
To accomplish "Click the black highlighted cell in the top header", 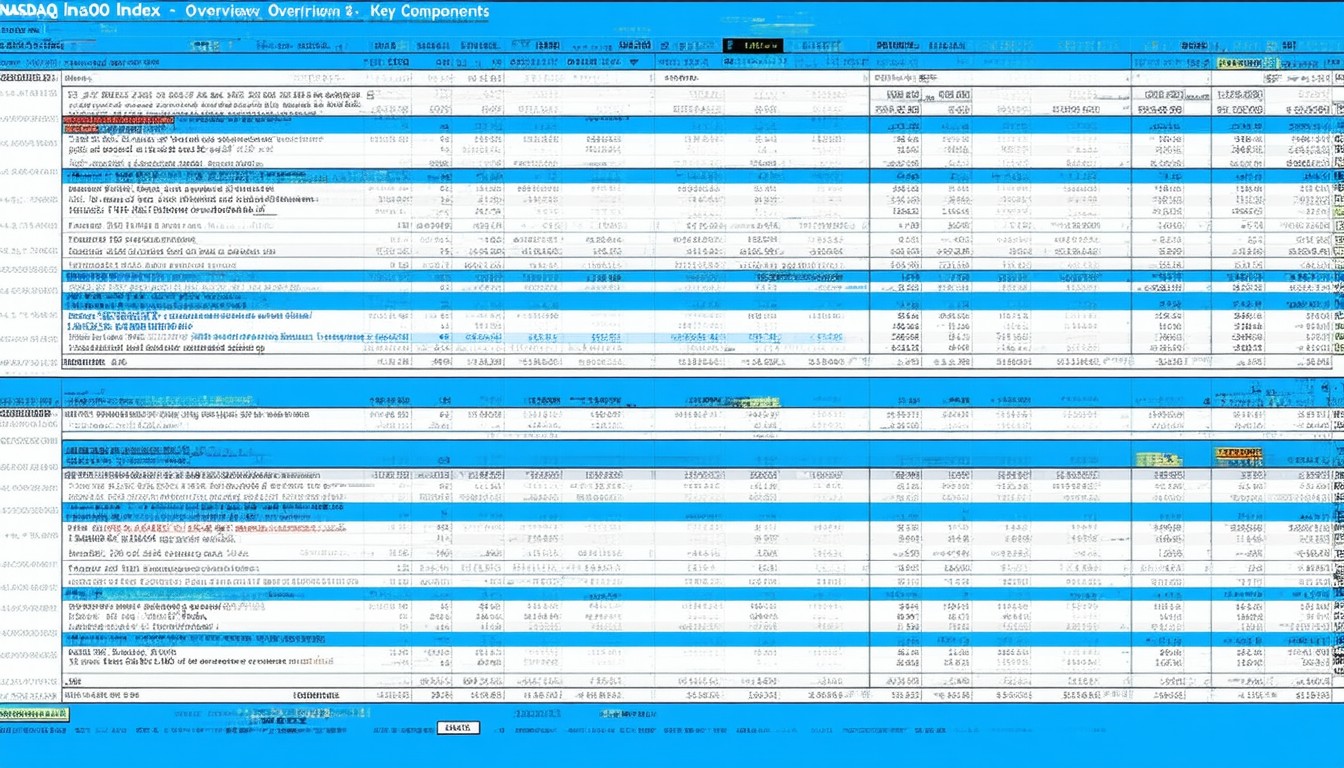I will click(x=752, y=45).
